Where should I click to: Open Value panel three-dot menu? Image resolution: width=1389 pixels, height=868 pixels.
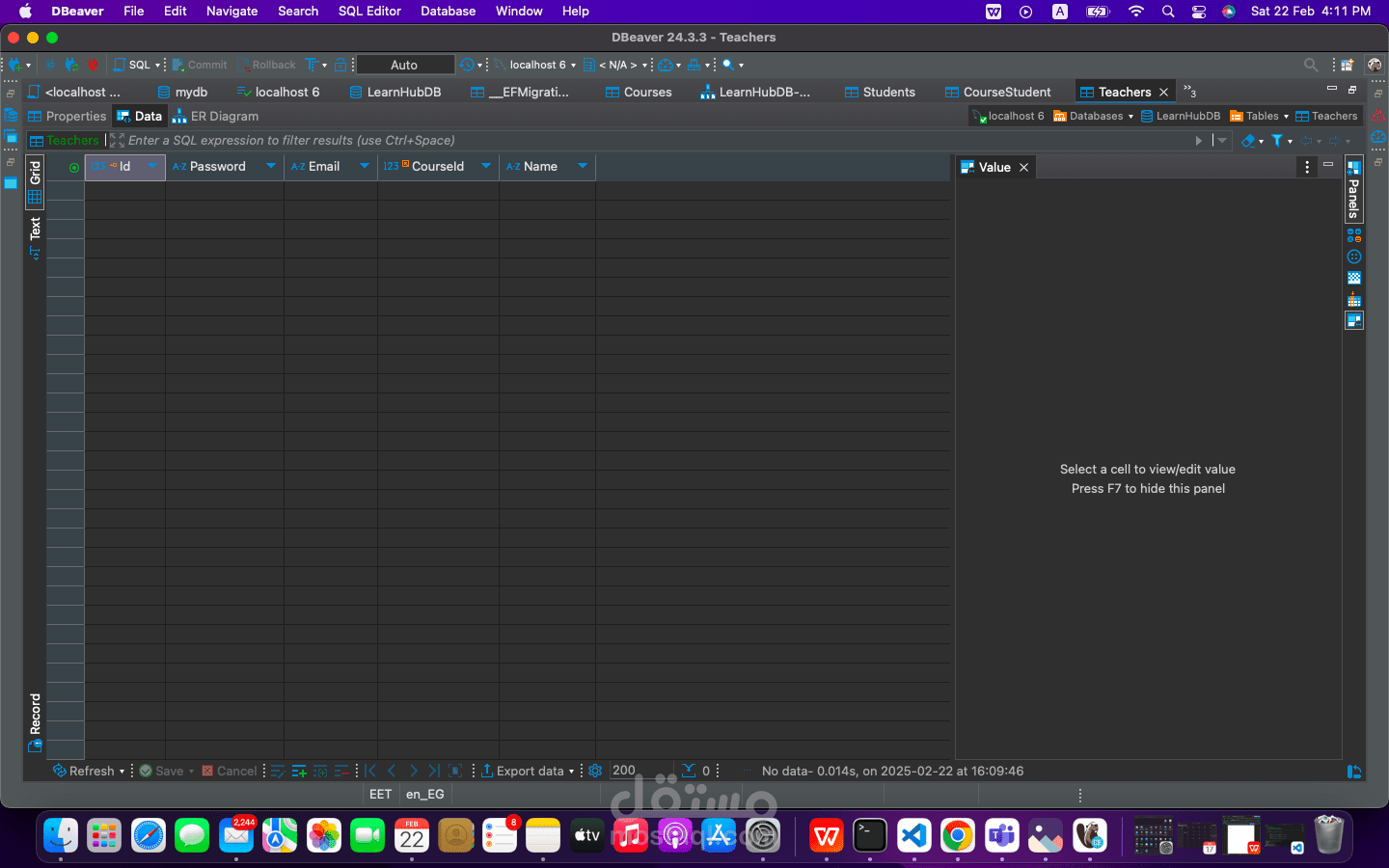[1307, 167]
